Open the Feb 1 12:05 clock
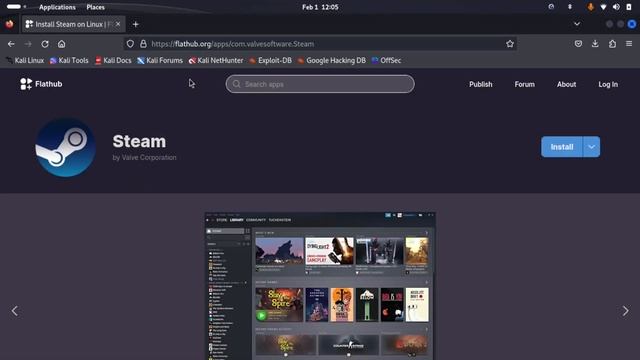The width and height of the screenshot is (640, 360). [320, 7]
